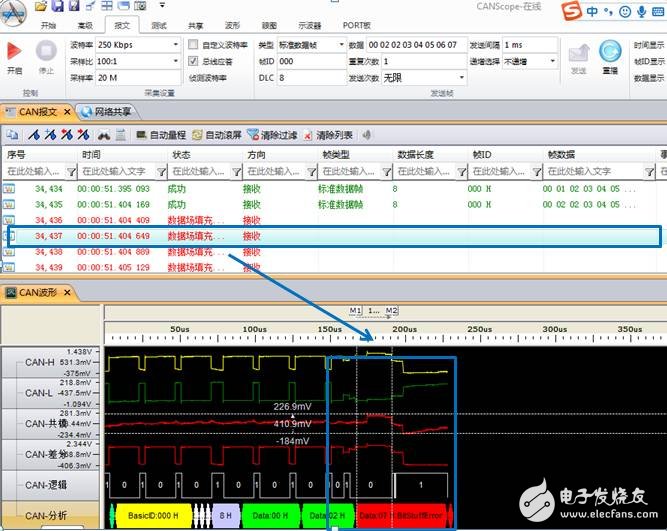Enable the 自定义波特率 checkbox
Image resolution: width=667 pixels, height=531 pixels.
(193, 44)
